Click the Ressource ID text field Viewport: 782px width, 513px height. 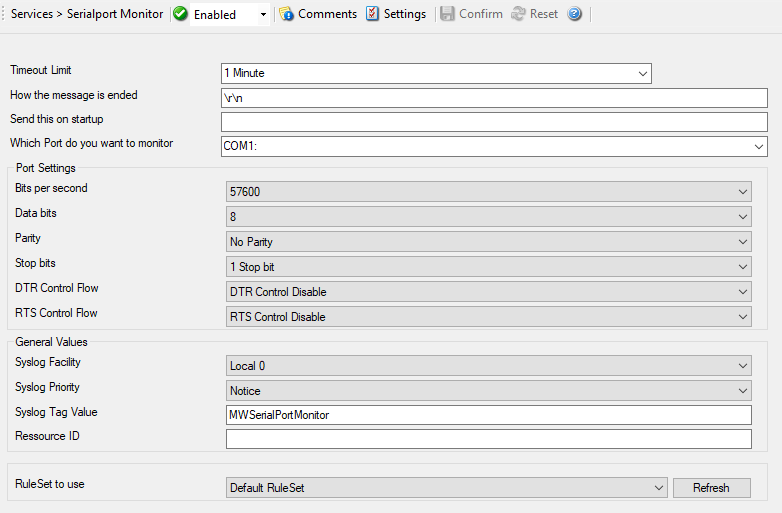coord(488,439)
